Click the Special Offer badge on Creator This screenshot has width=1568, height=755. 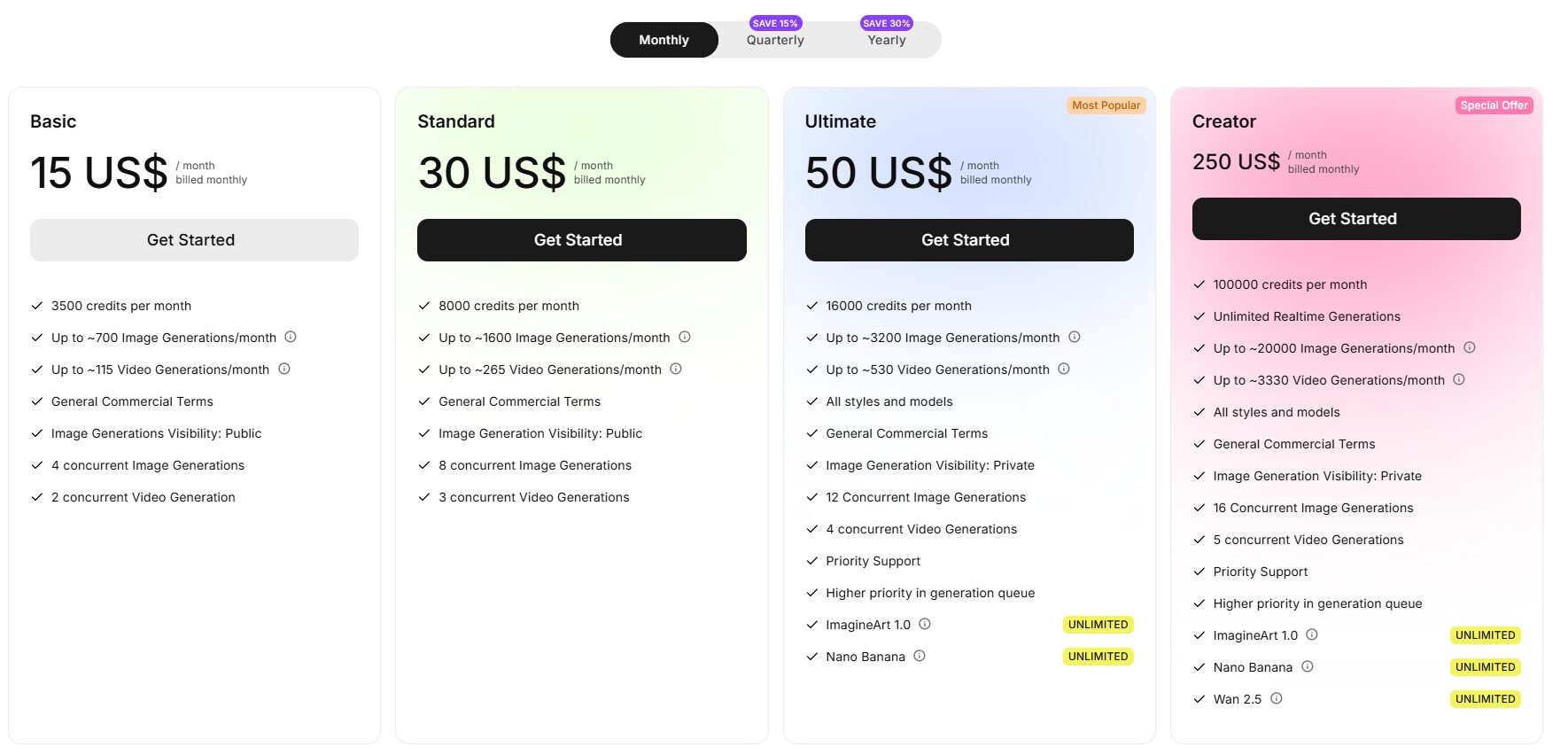[x=1494, y=105]
